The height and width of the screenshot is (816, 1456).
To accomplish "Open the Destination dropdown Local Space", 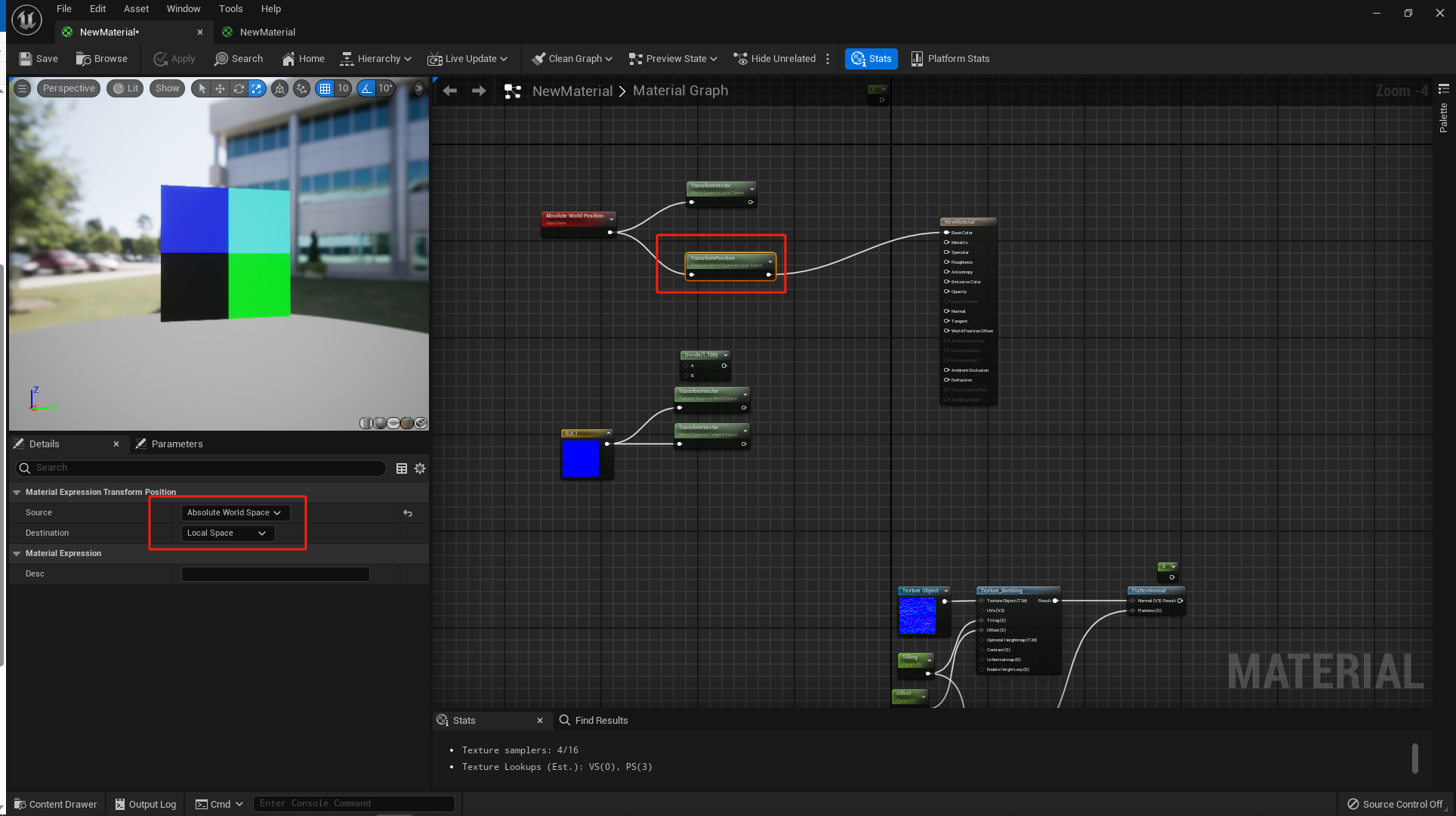I will (x=227, y=533).
